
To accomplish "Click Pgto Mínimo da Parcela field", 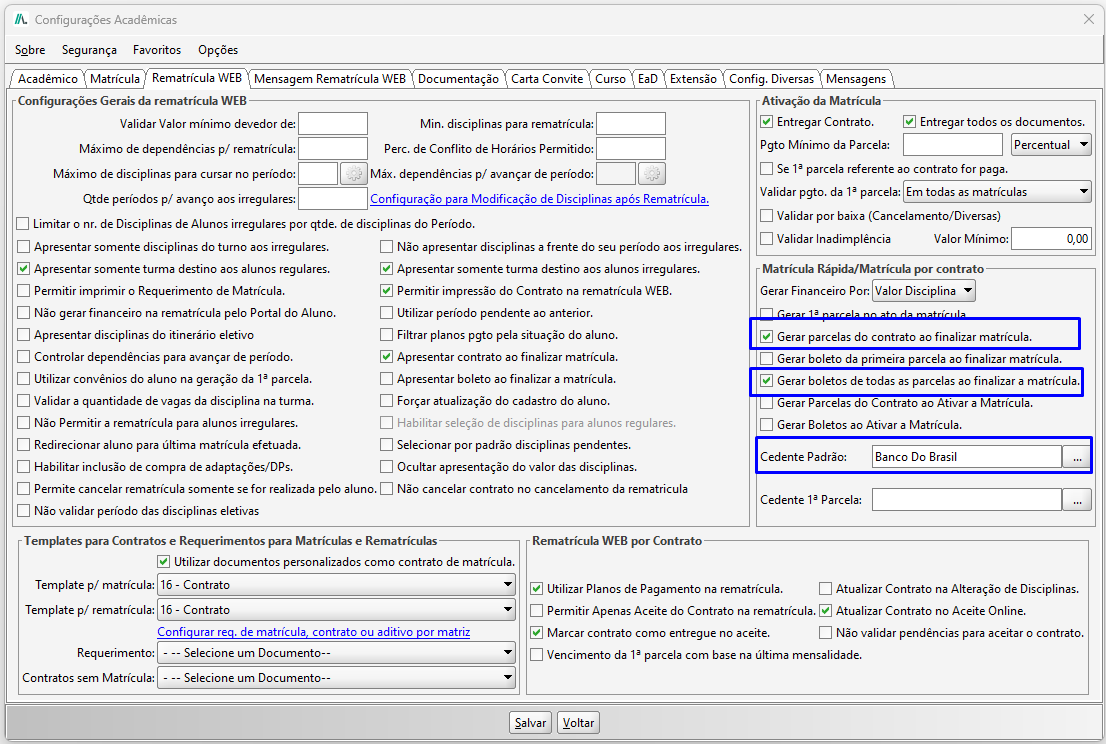I will click(953, 145).
